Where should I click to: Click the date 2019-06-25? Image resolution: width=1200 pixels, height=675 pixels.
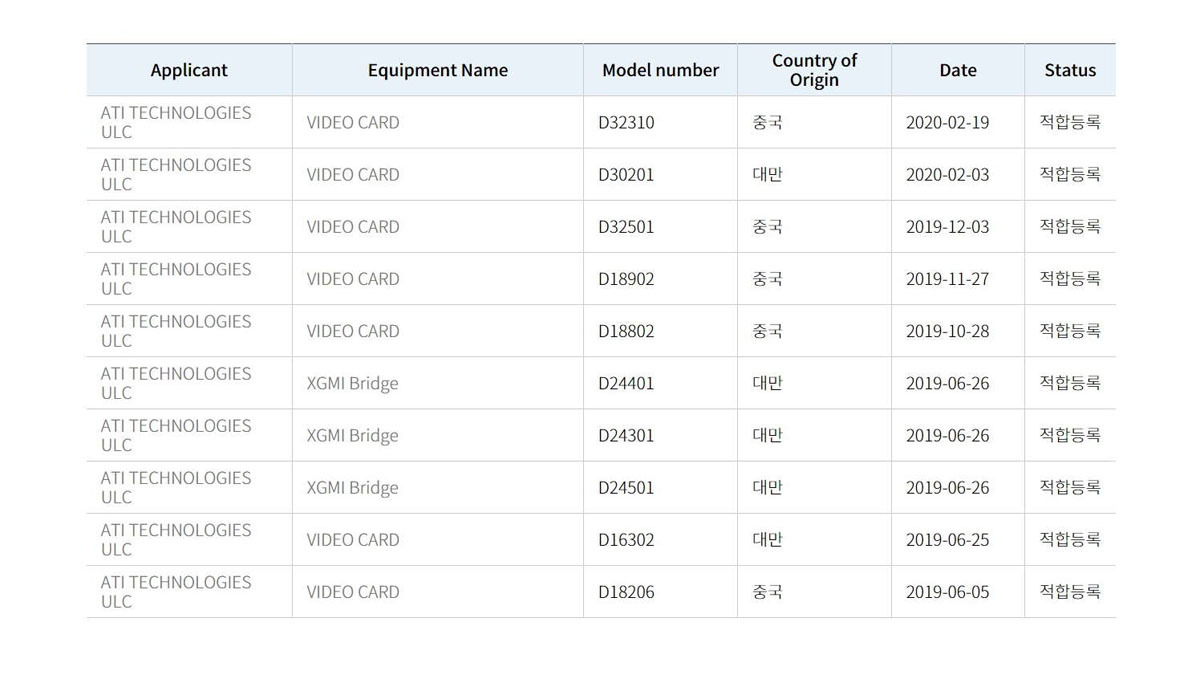[x=947, y=540]
